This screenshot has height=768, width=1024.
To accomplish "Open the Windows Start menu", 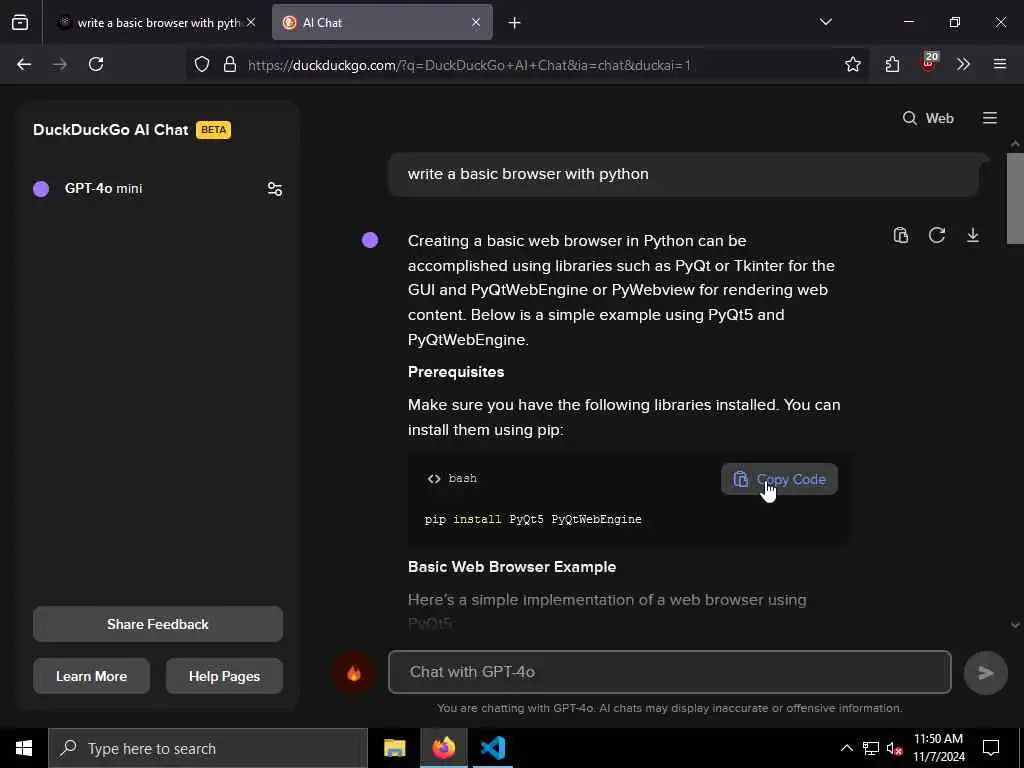I will pyautogui.click(x=24, y=748).
